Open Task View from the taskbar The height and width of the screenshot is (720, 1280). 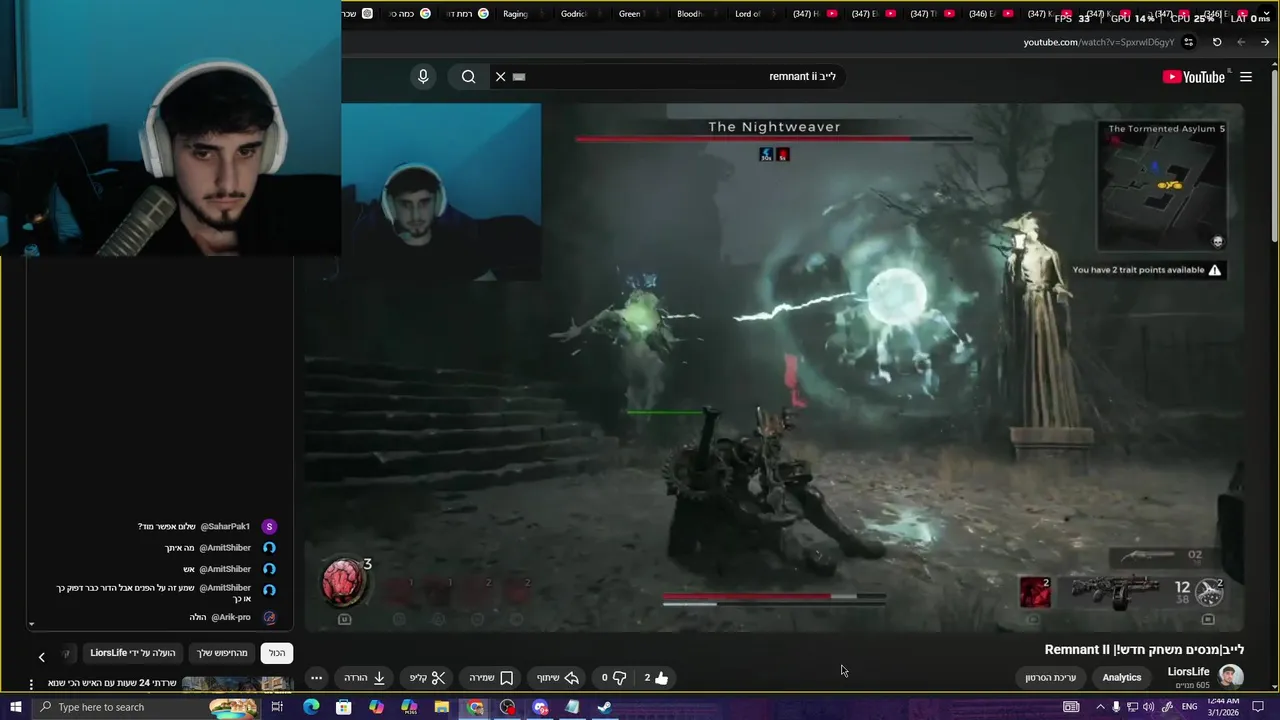click(x=277, y=707)
